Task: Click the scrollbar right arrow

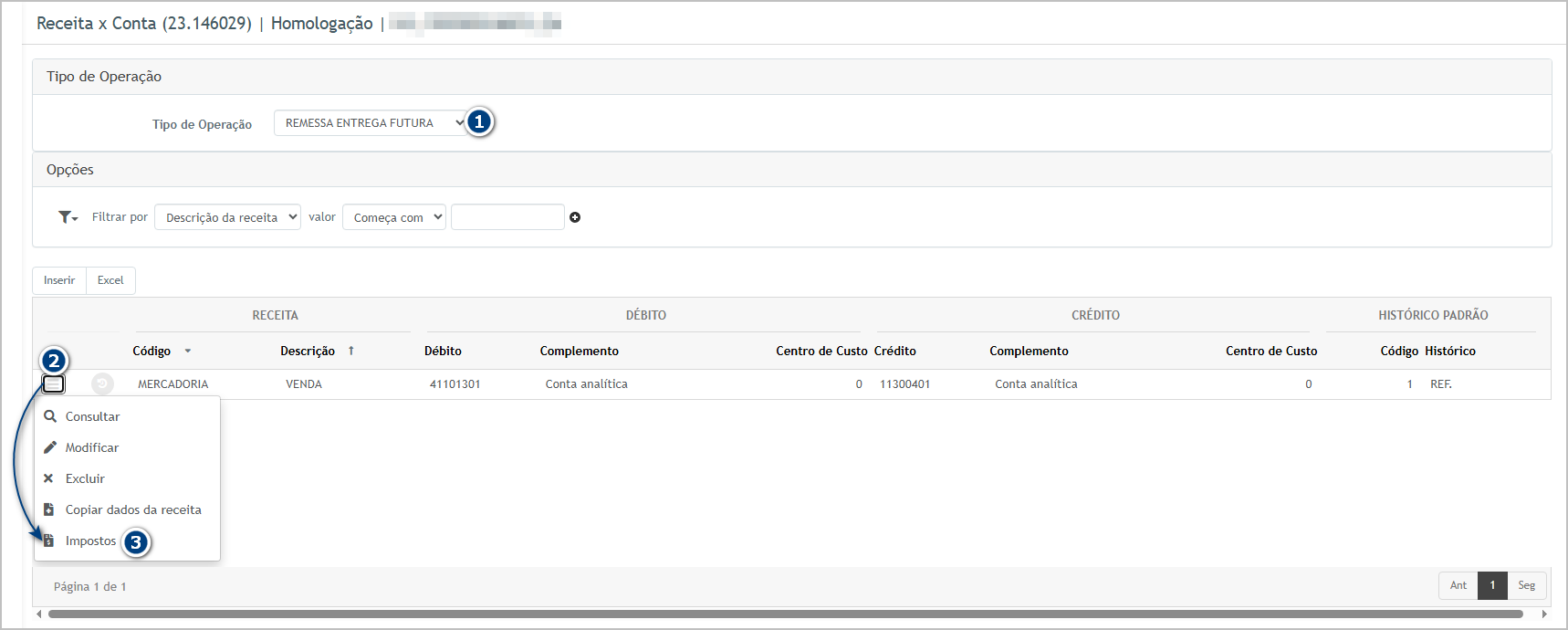Action: [x=1544, y=614]
